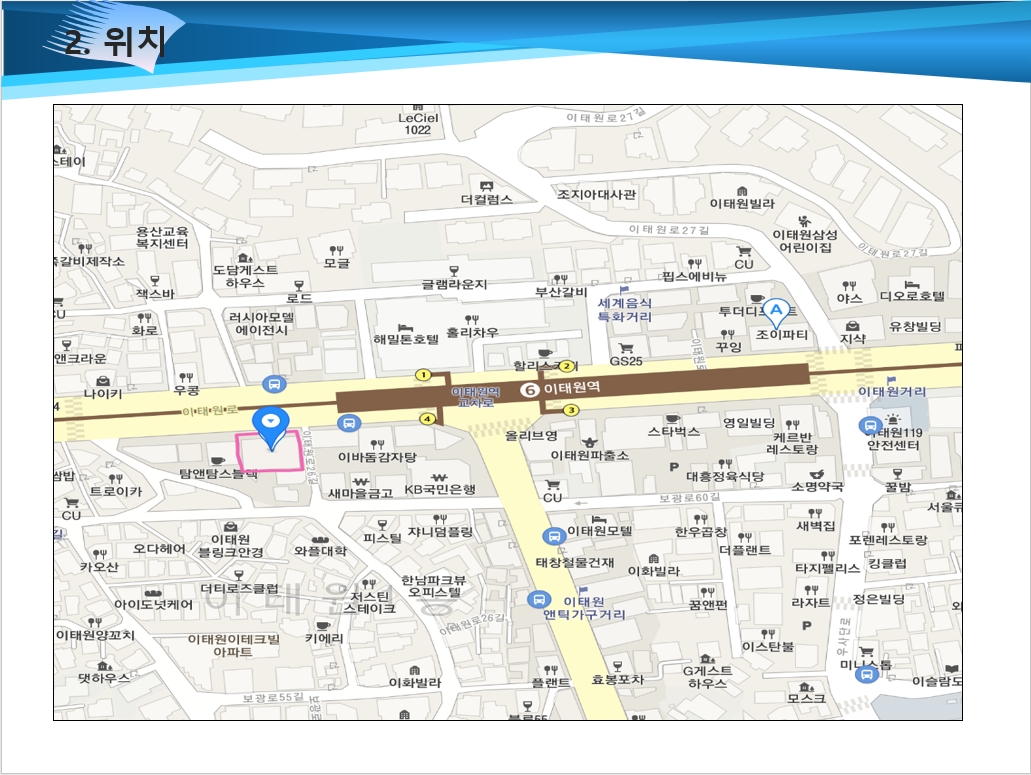Click the won icon above 새마을금고

pos(360,481)
